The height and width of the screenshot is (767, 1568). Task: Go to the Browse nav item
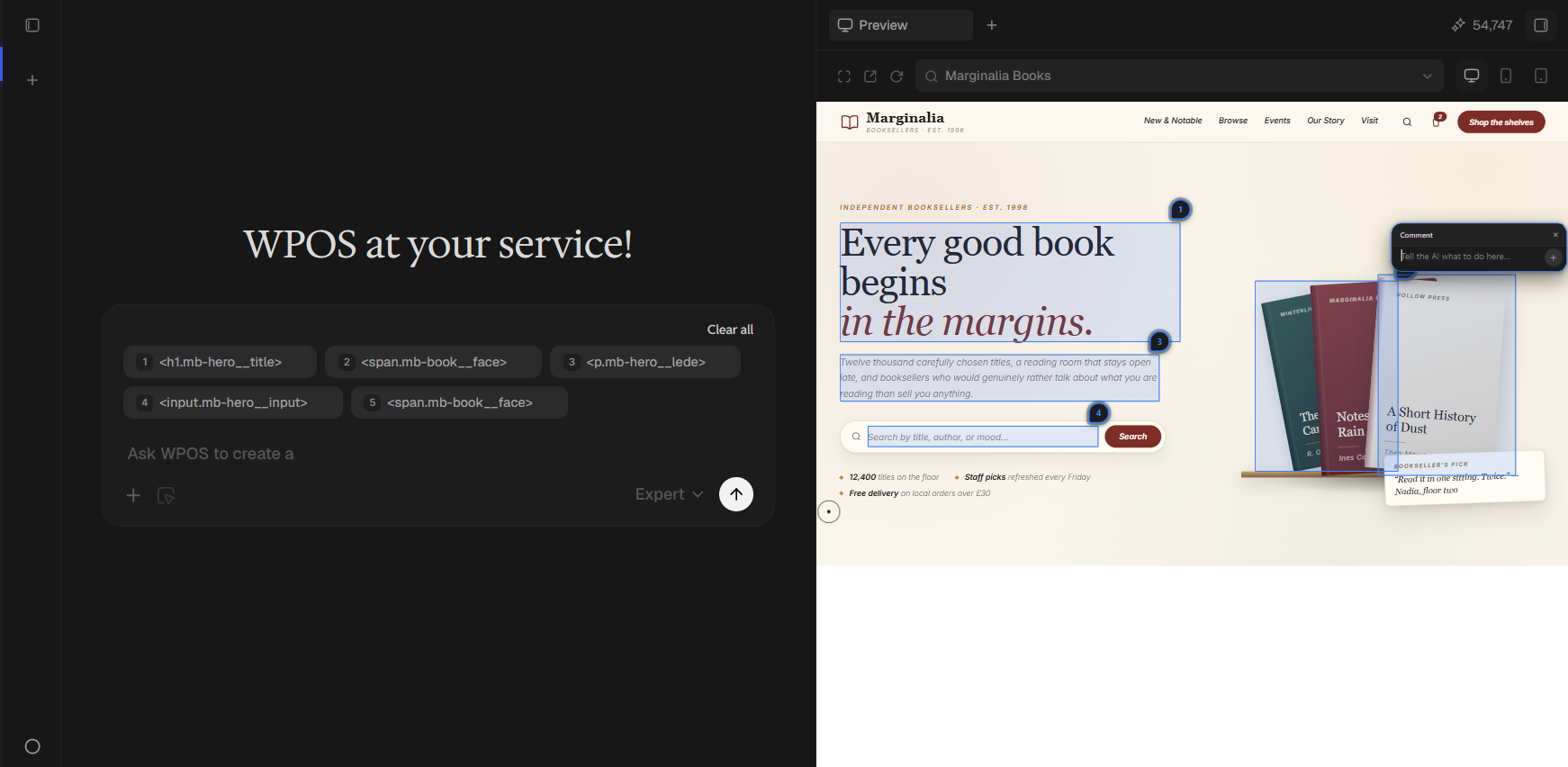point(1233,121)
